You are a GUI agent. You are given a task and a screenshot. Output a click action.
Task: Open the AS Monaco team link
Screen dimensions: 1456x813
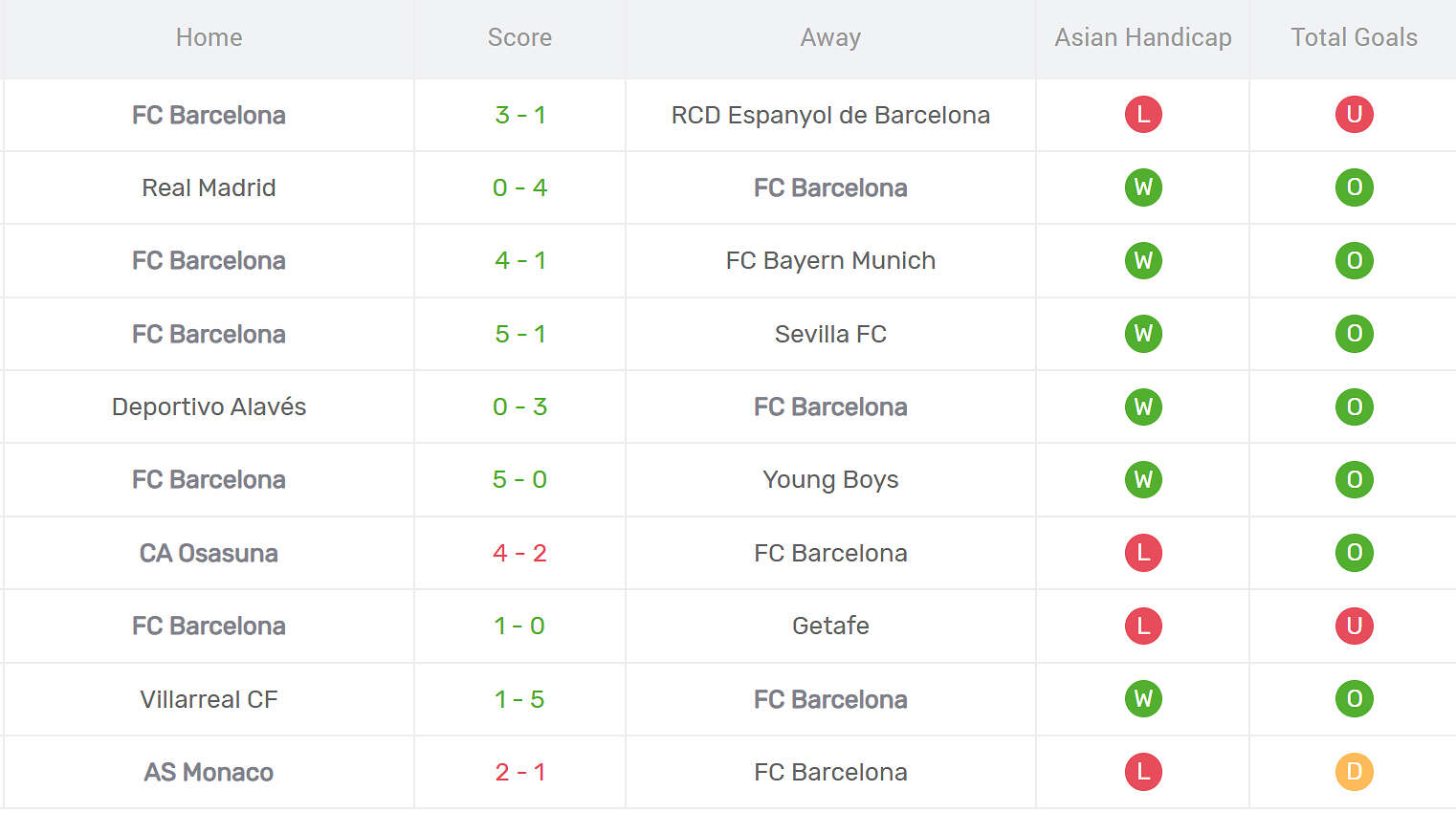coord(209,772)
